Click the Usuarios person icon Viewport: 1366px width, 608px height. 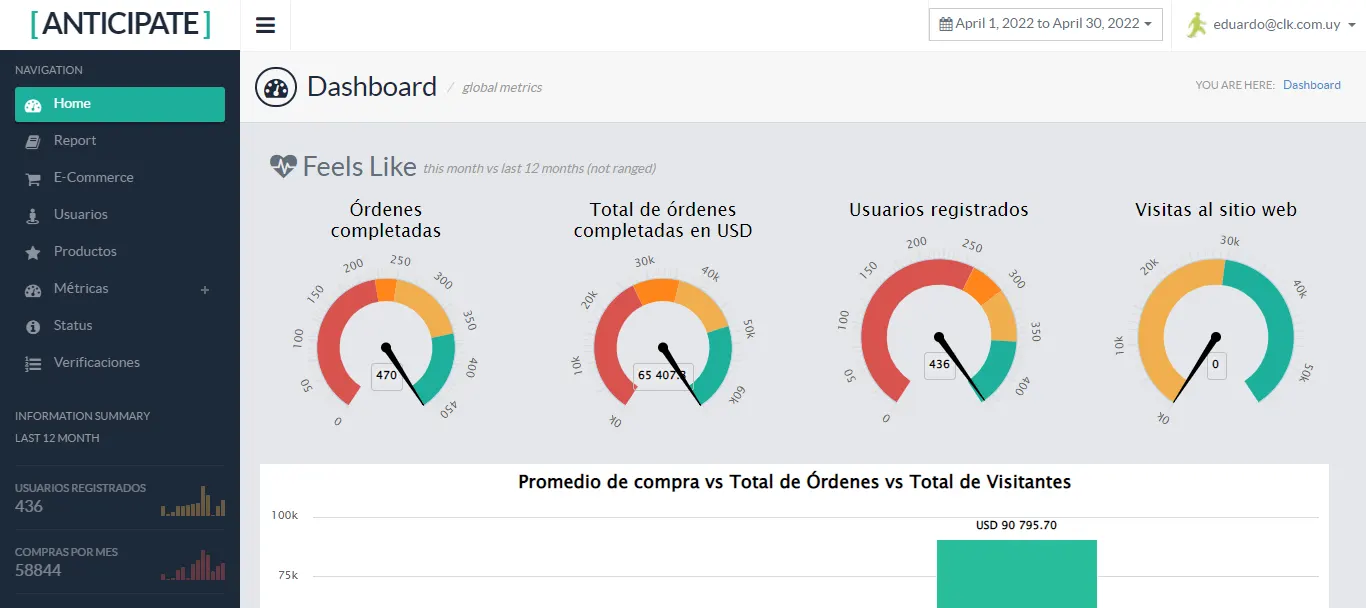(33, 215)
